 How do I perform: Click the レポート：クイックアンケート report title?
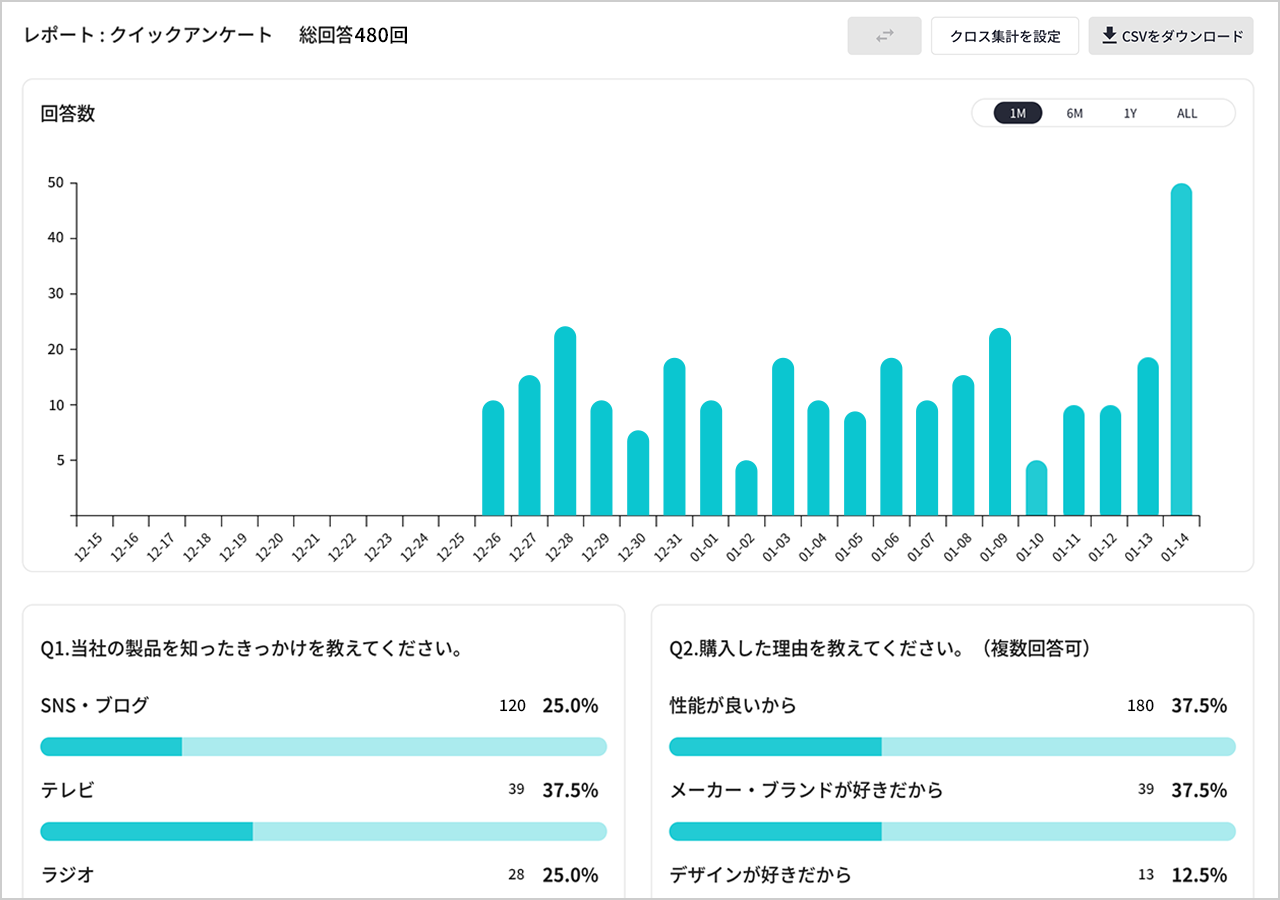point(146,35)
